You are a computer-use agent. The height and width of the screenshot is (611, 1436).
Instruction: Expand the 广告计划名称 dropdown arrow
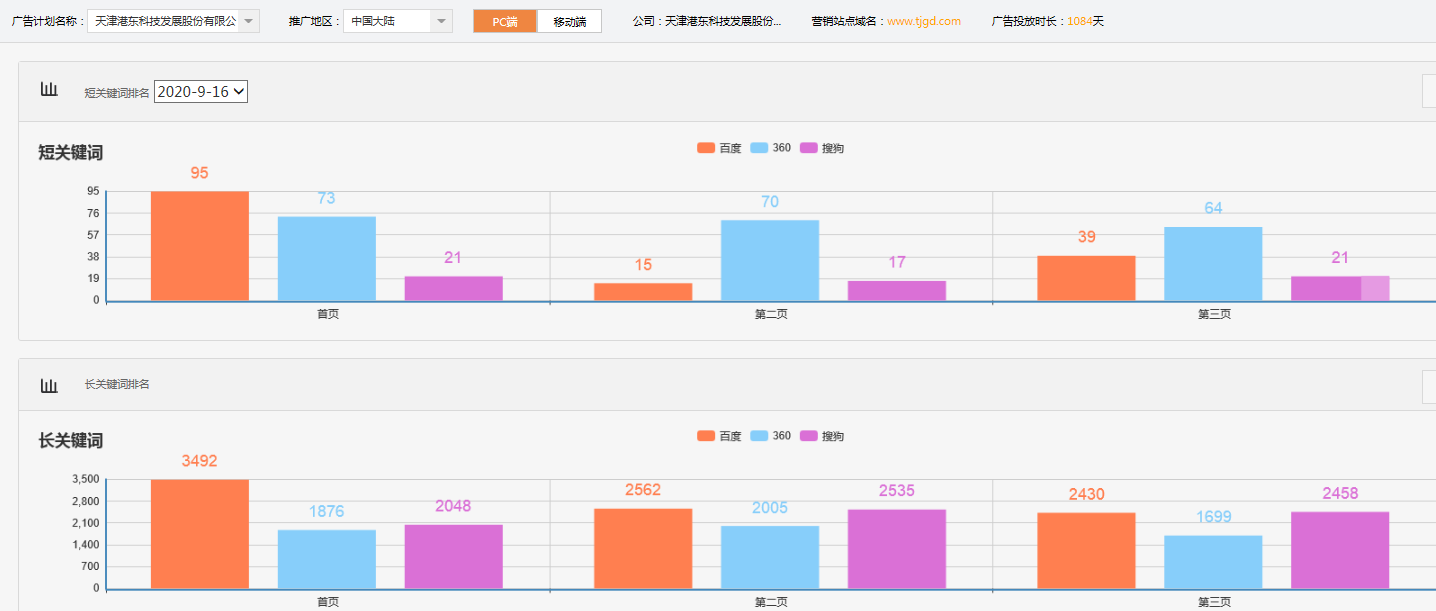[x=249, y=21]
